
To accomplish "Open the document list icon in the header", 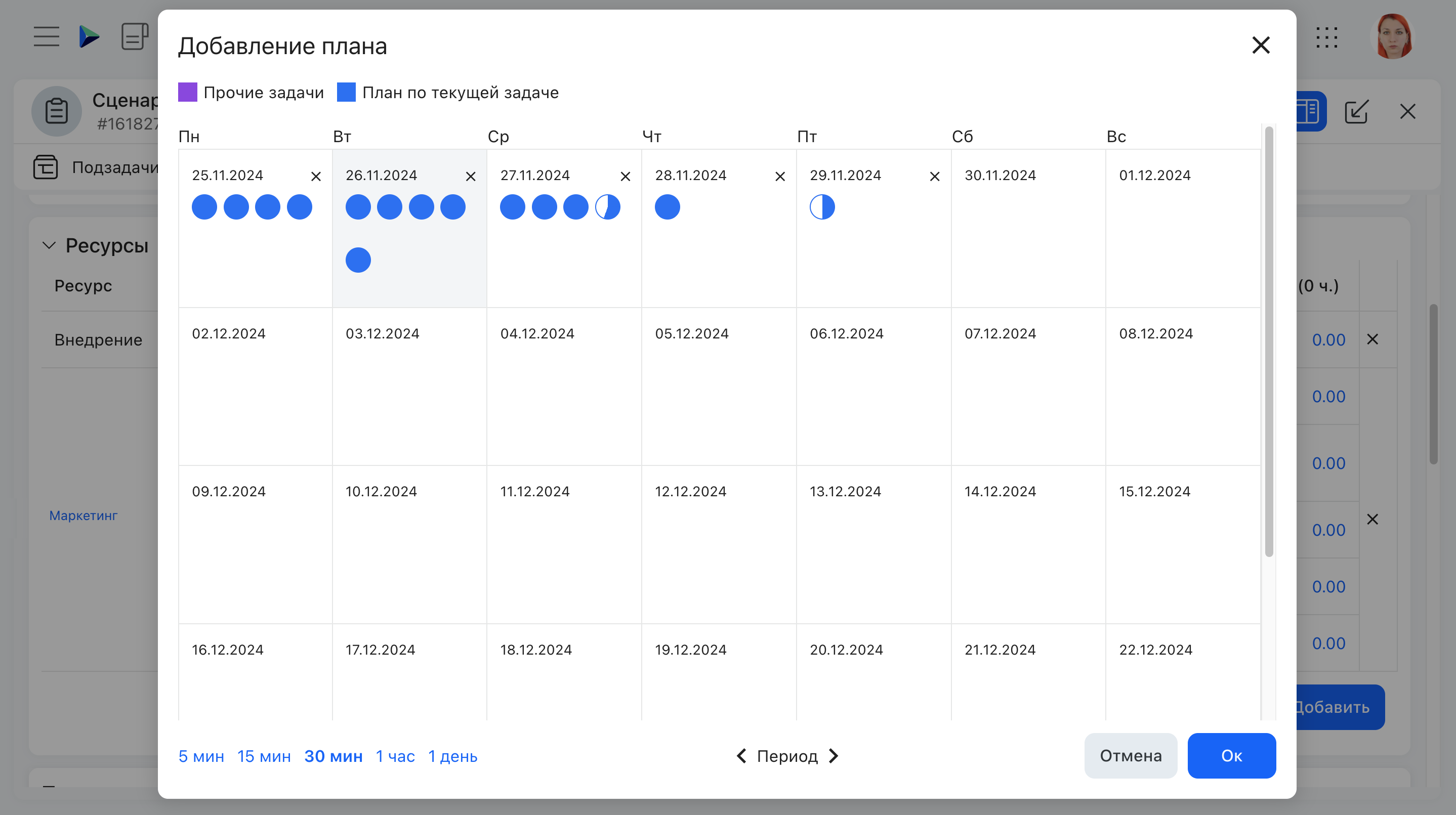I will 135,37.
